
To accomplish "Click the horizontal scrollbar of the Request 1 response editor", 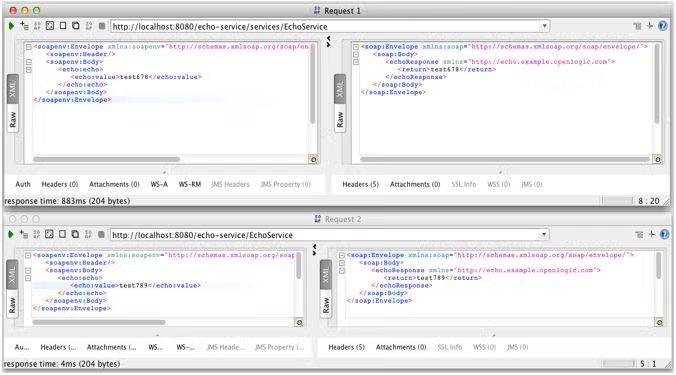I will [504, 159].
